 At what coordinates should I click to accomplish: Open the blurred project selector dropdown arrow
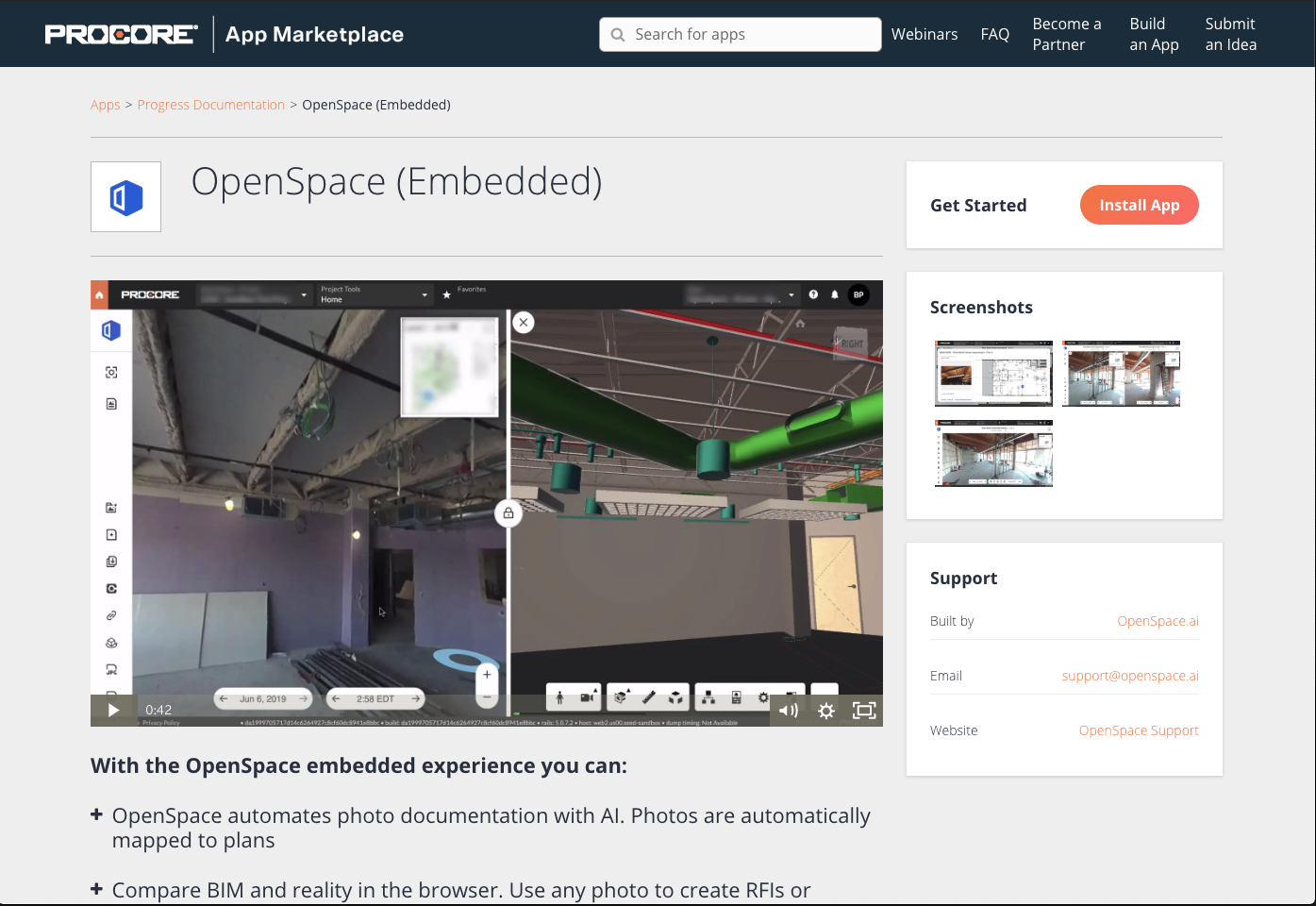tap(304, 295)
